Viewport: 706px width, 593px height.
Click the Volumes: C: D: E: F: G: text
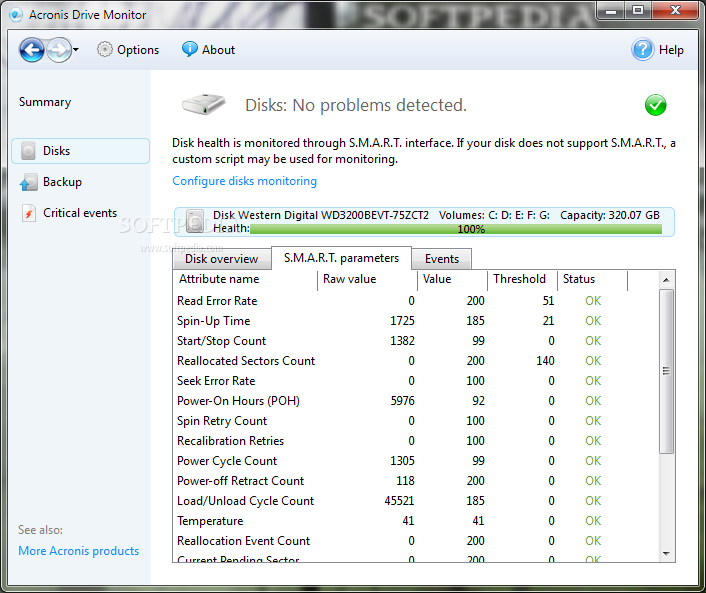tap(494, 215)
